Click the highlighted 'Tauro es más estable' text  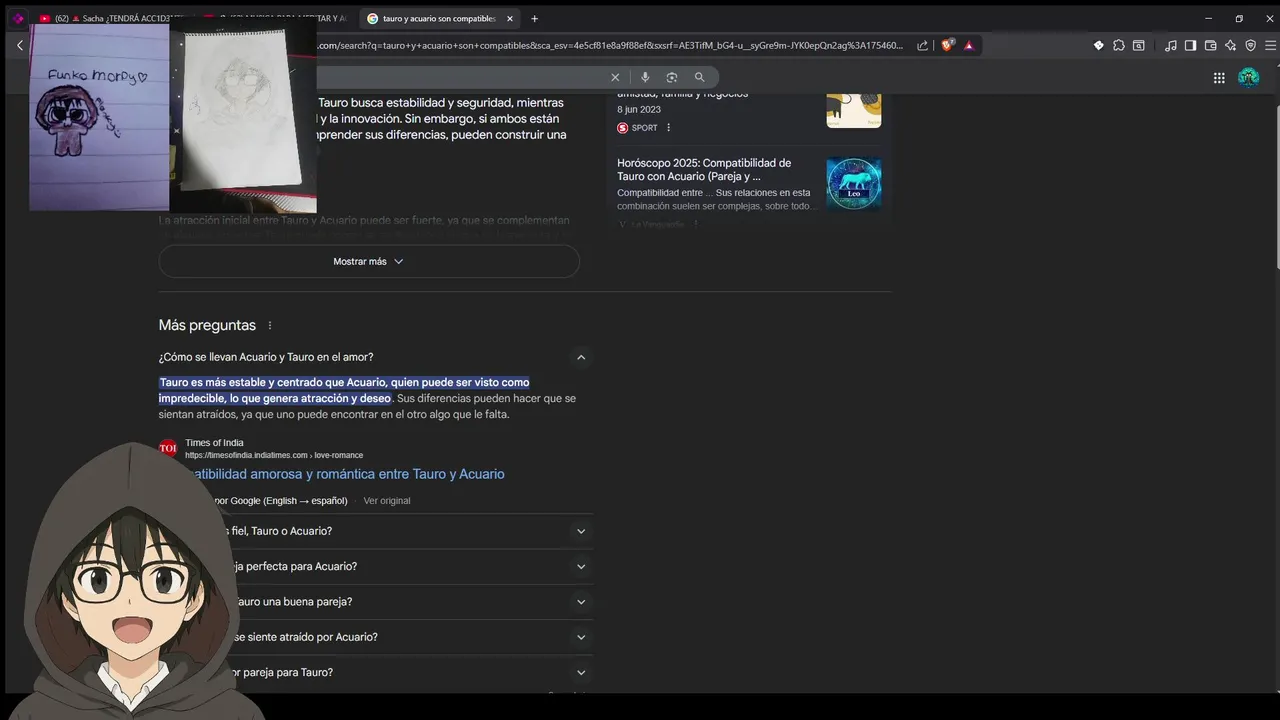coord(344,390)
